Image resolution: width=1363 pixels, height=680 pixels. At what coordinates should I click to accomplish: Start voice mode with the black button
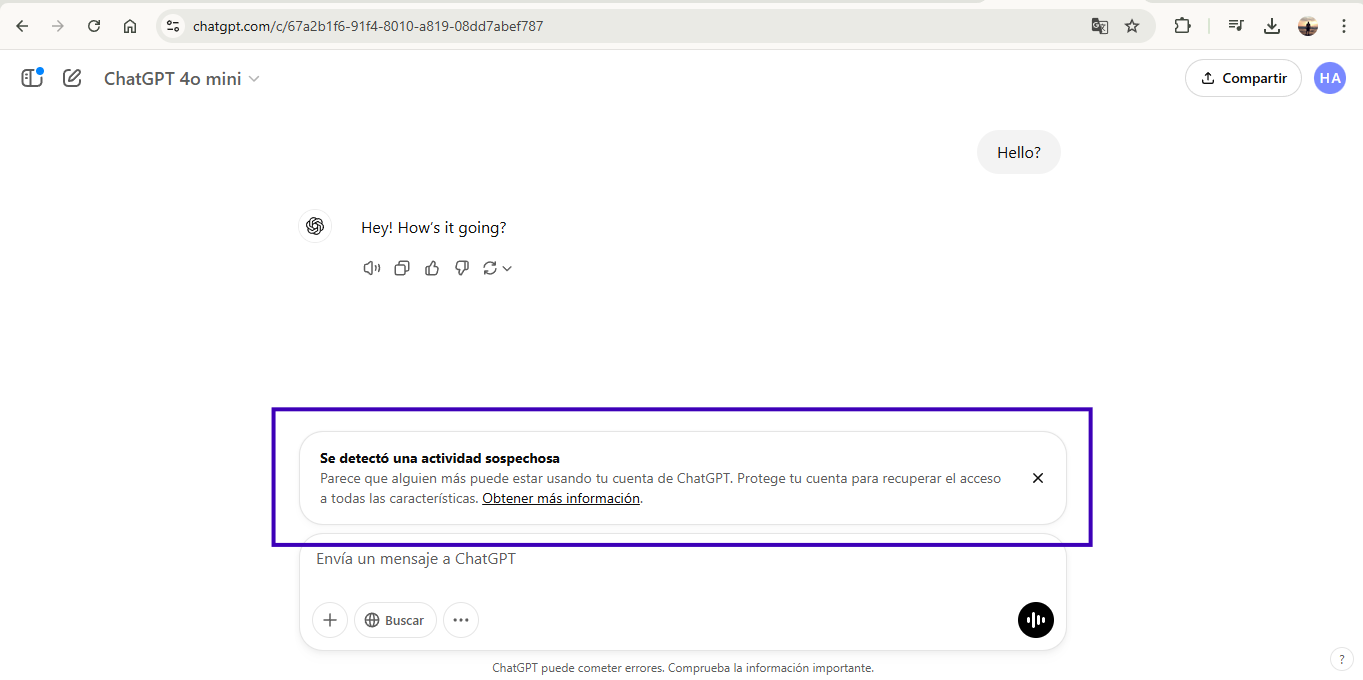coord(1036,620)
